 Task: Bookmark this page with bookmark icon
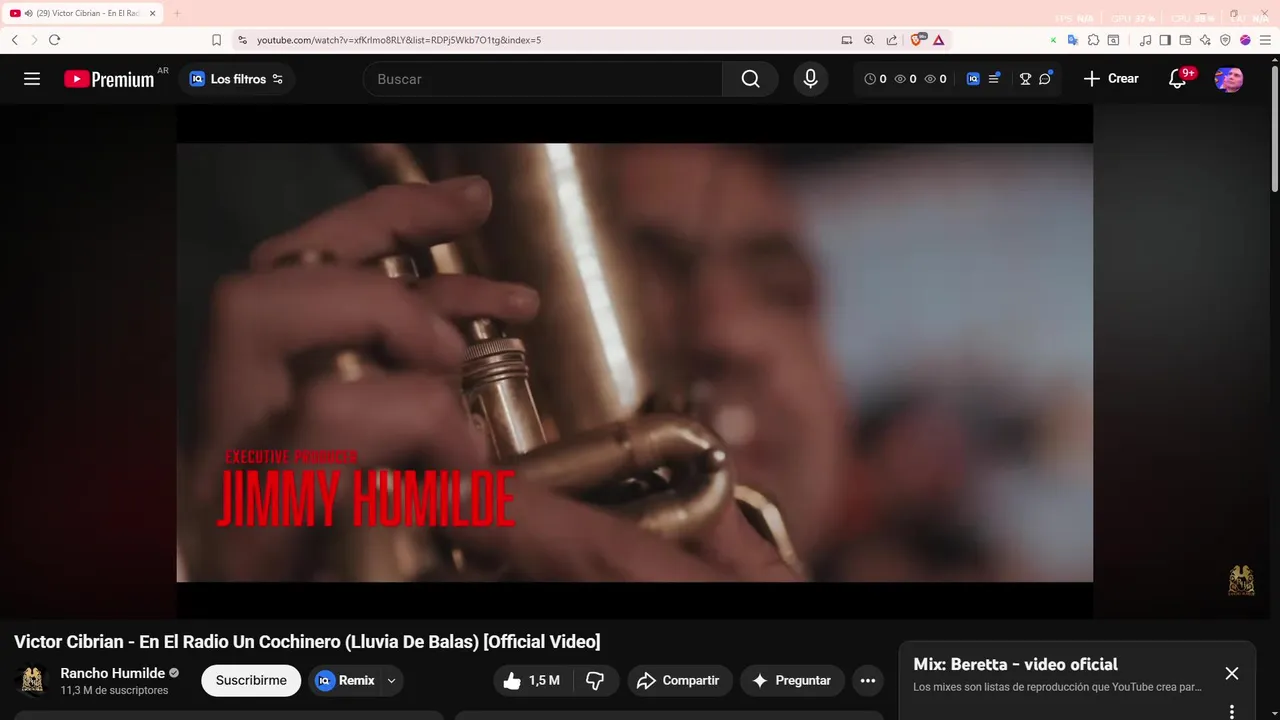(216, 40)
